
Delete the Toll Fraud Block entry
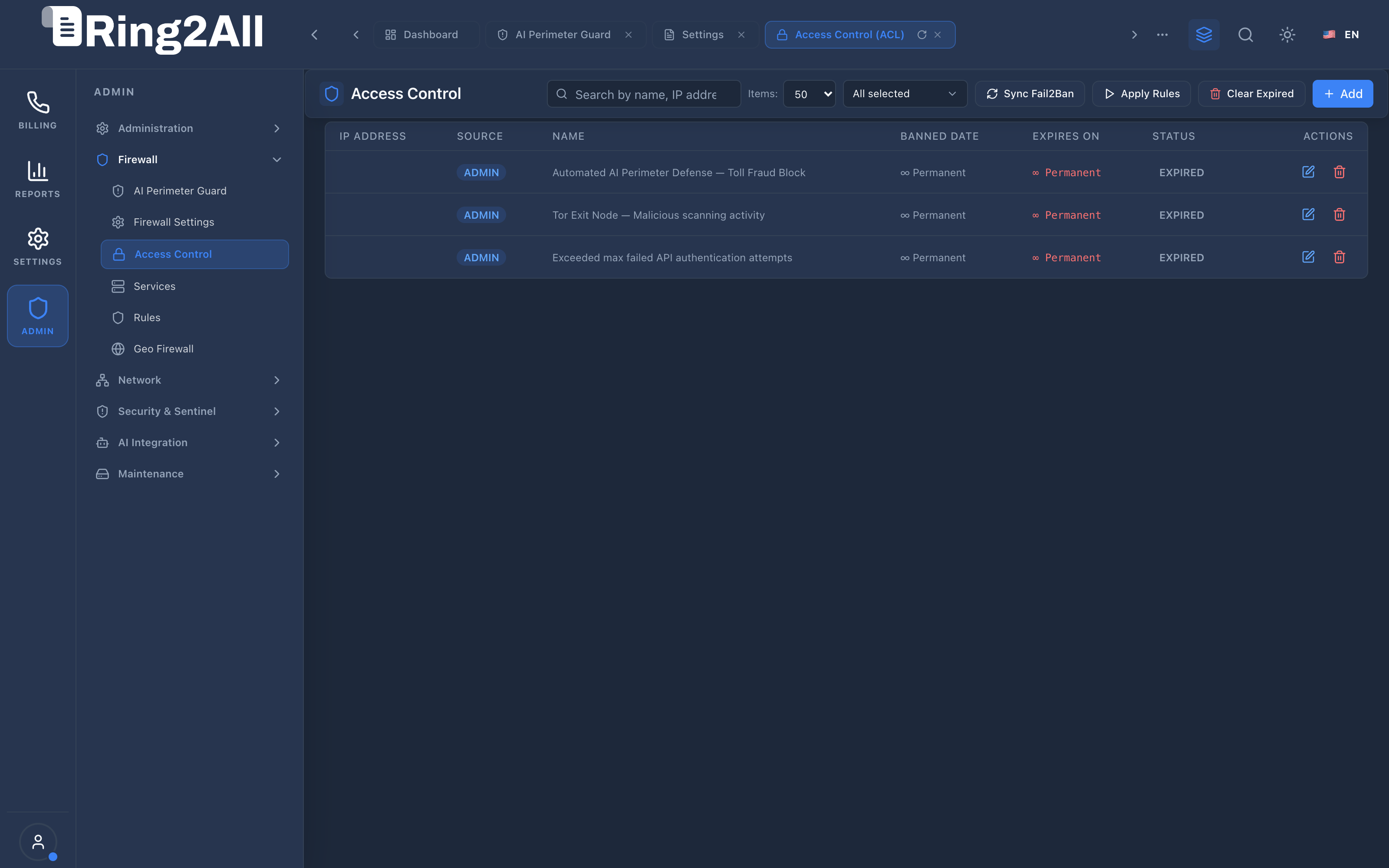pyautogui.click(x=1340, y=172)
